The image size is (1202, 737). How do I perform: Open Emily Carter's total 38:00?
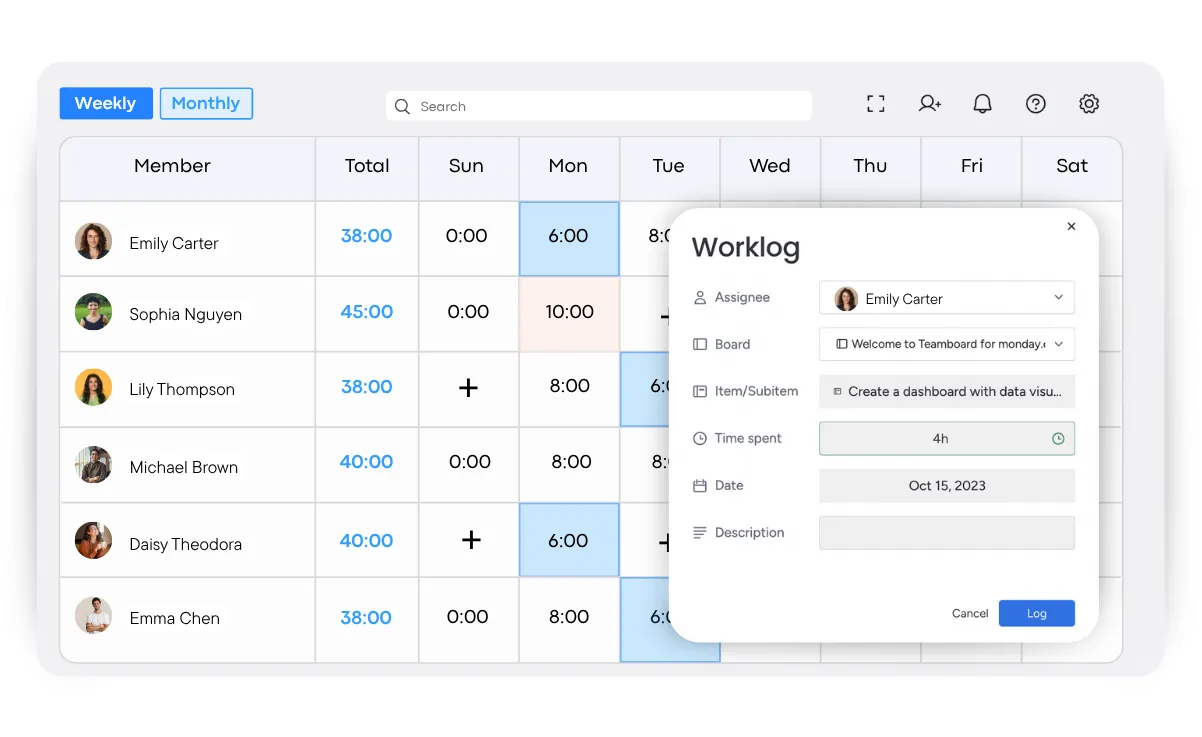367,236
